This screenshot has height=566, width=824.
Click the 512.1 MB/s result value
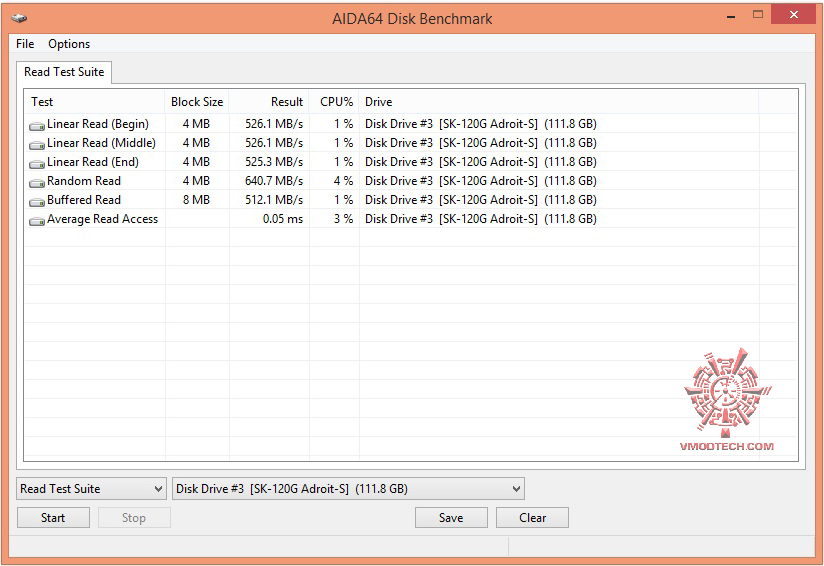[274, 200]
